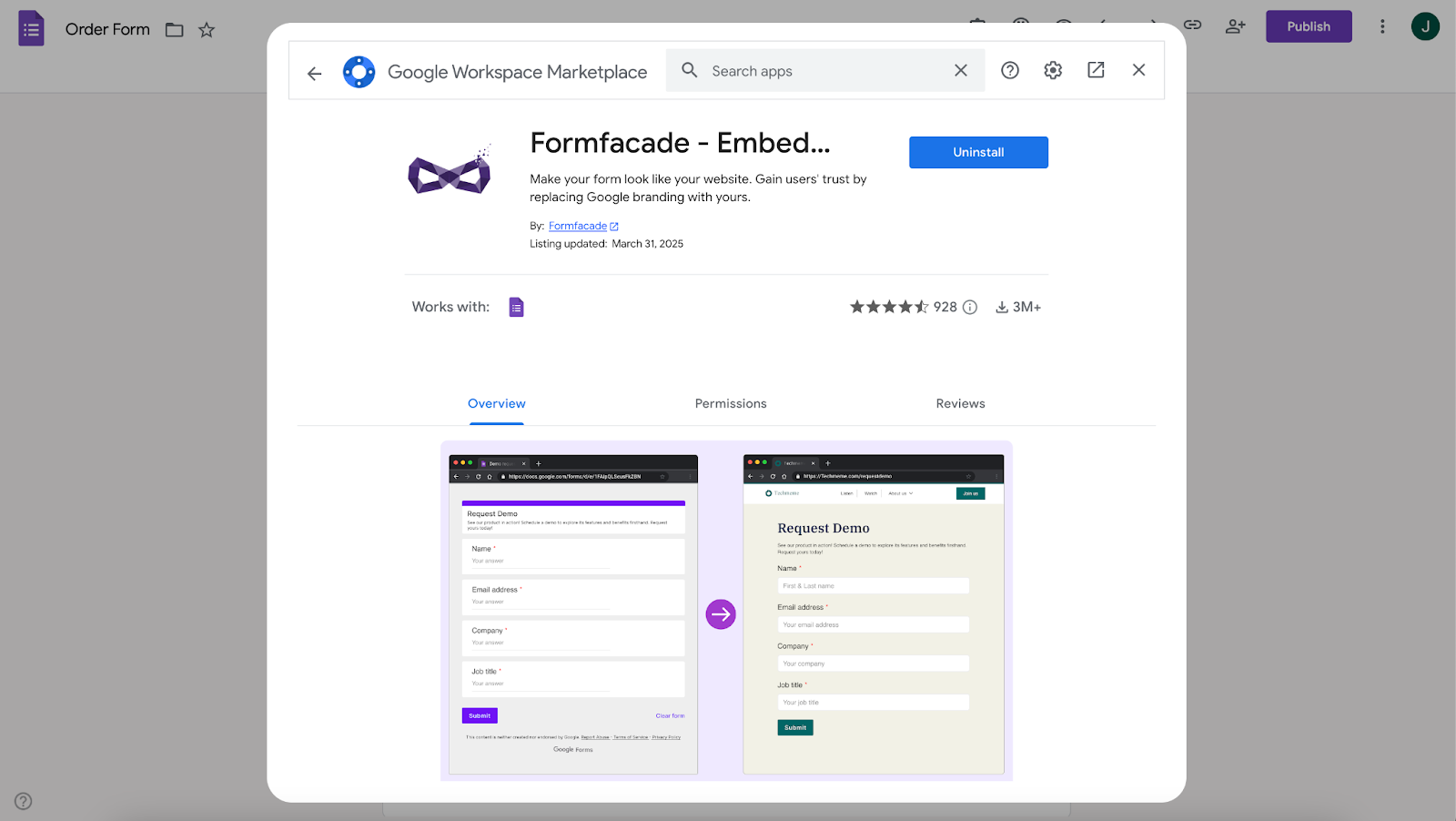Screen dimensions: 1456x821
Task: Click the '3M+' installs text
Action: tap(1026, 307)
